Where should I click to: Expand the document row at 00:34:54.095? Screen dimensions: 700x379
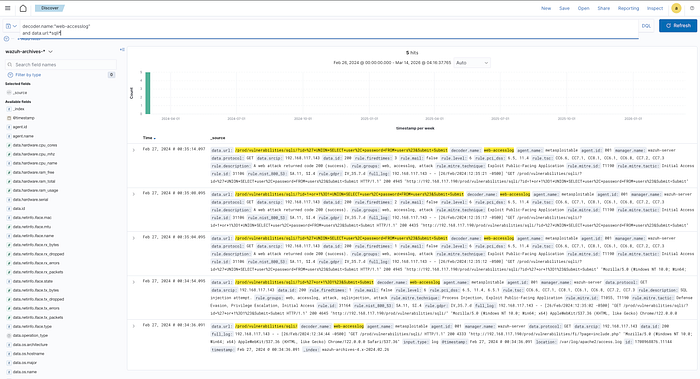133,282
